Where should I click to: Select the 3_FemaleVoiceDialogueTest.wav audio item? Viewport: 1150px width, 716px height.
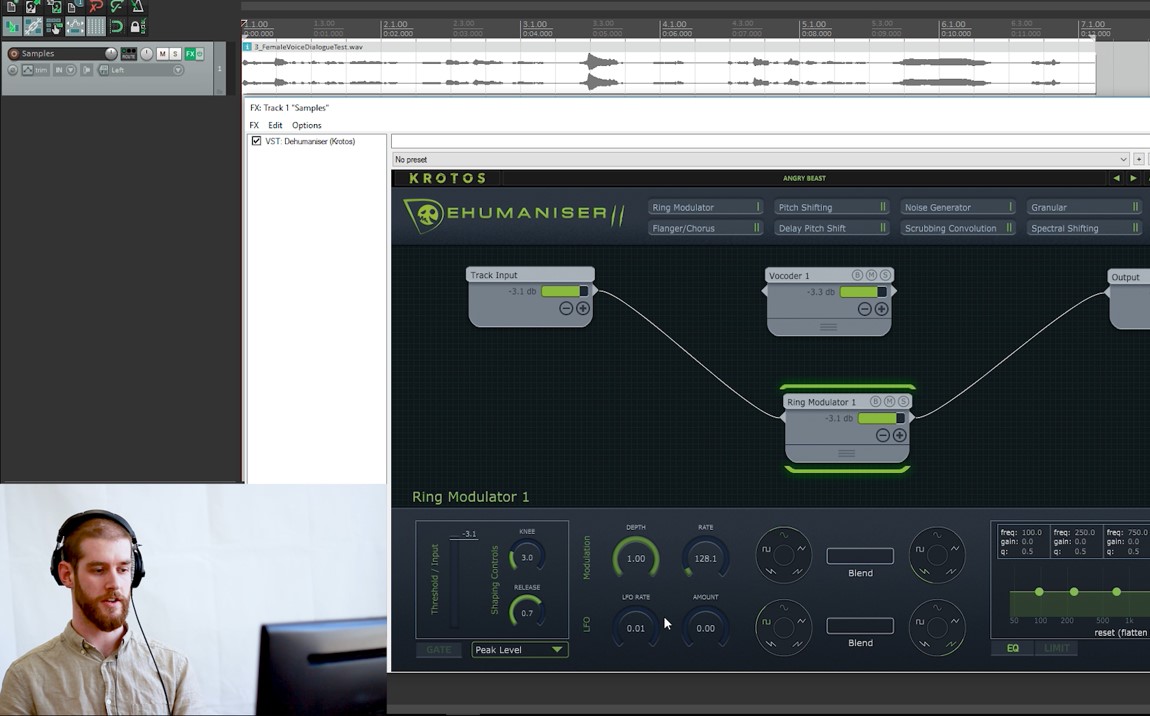click(669, 67)
